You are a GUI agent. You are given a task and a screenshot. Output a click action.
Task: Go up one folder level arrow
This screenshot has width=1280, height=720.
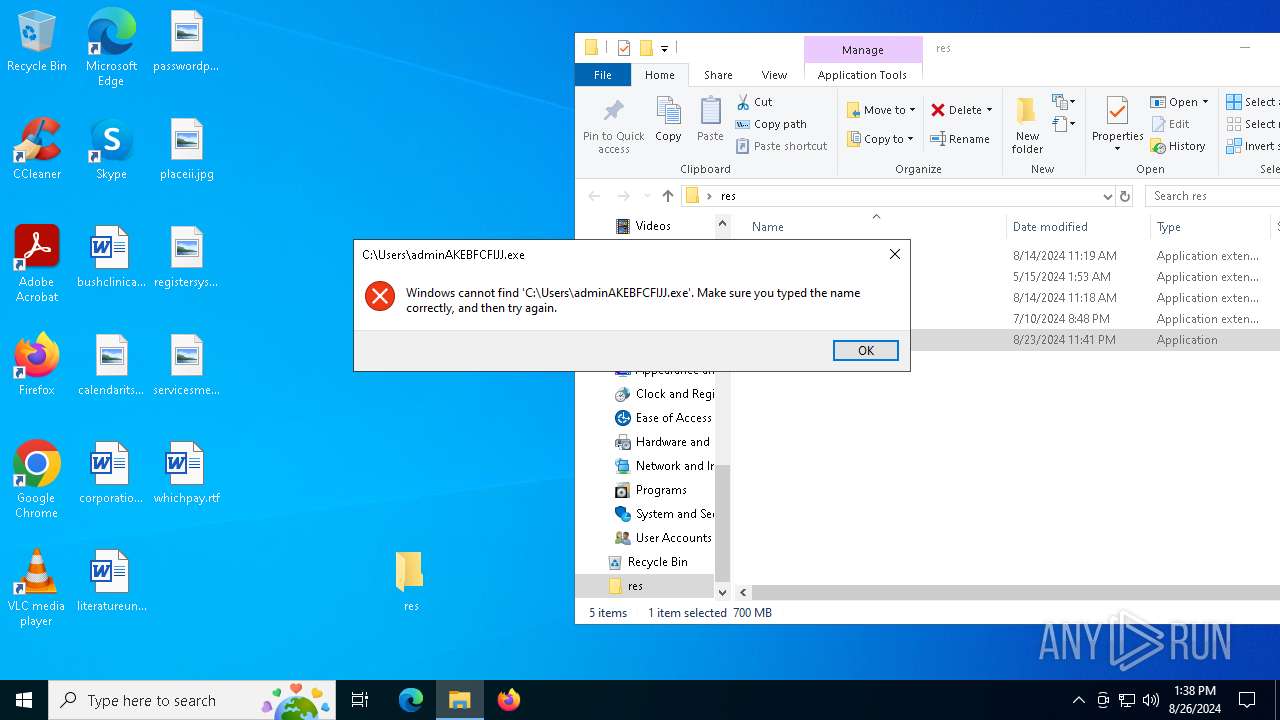(x=668, y=196)
